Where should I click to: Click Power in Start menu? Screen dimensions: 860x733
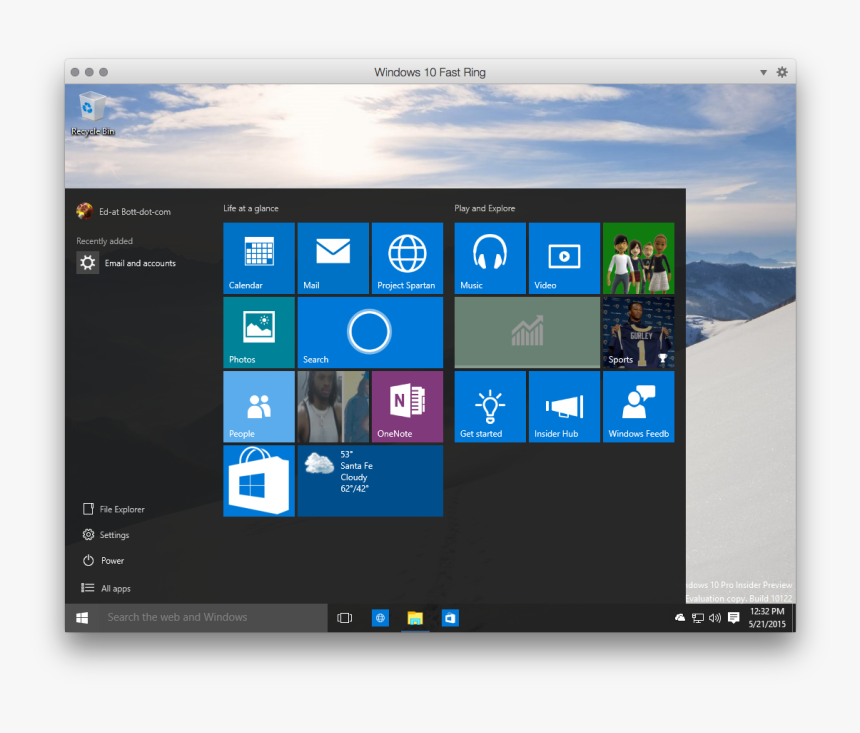coord(104,561)
